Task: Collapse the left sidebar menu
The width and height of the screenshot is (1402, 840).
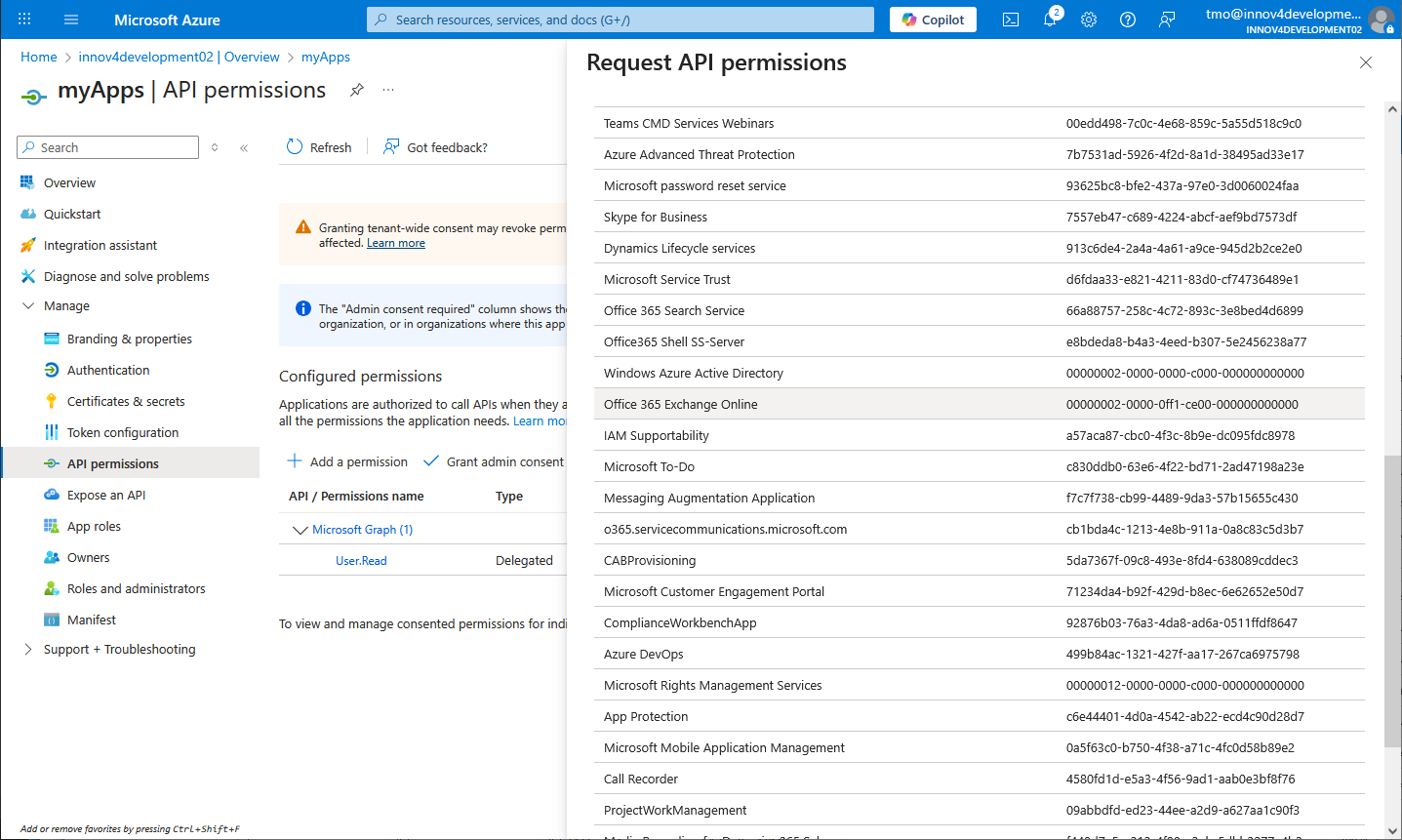Action: click(244, 148)
